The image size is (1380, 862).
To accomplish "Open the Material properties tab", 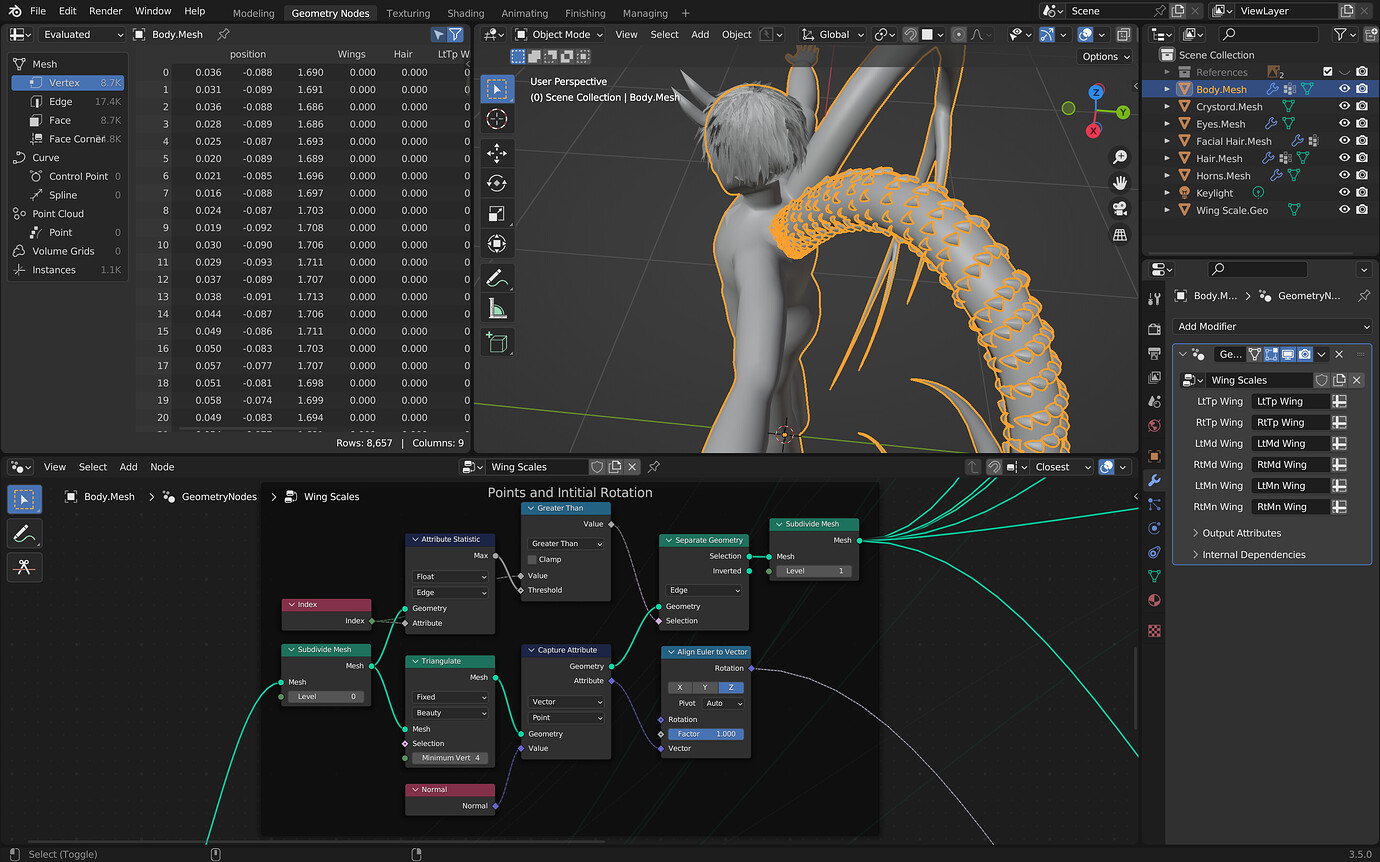I will [1154, 600].
